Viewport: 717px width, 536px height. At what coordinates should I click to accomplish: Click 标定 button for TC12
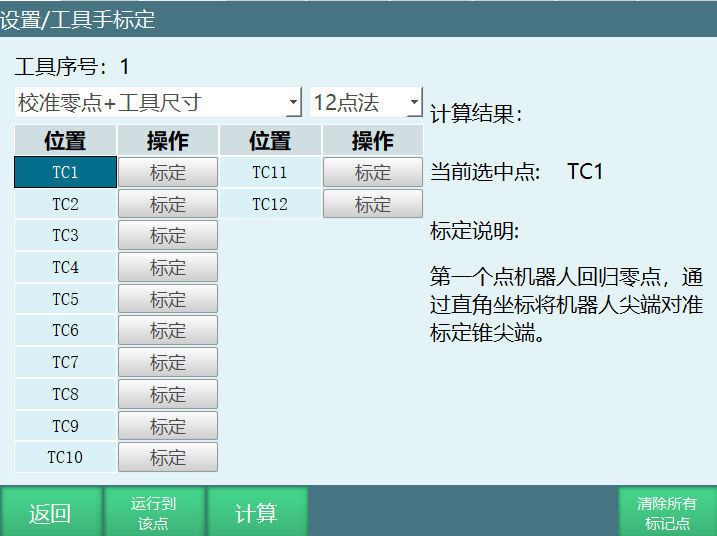point(372,204)
